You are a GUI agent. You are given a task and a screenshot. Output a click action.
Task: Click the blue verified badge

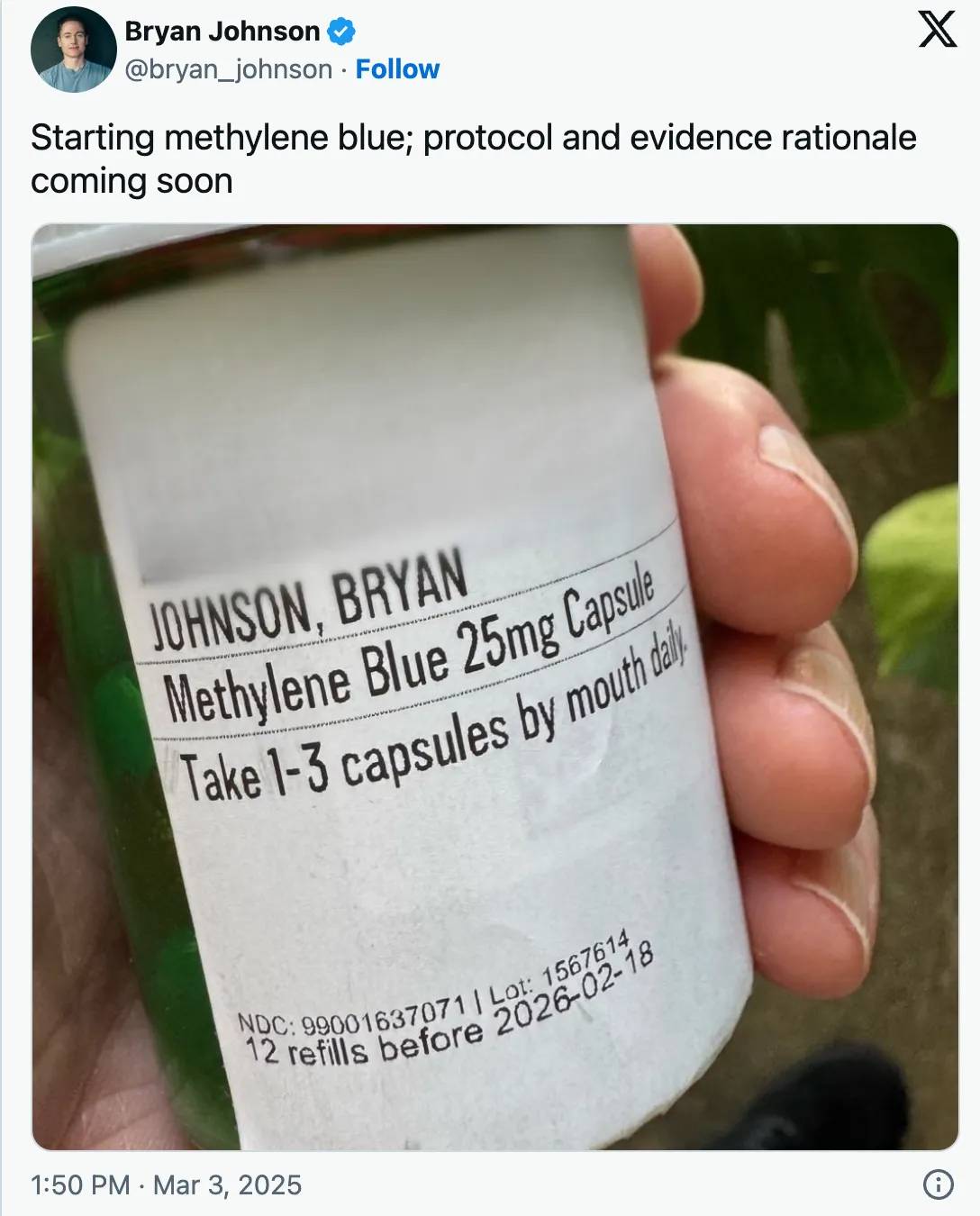point(341,32)
